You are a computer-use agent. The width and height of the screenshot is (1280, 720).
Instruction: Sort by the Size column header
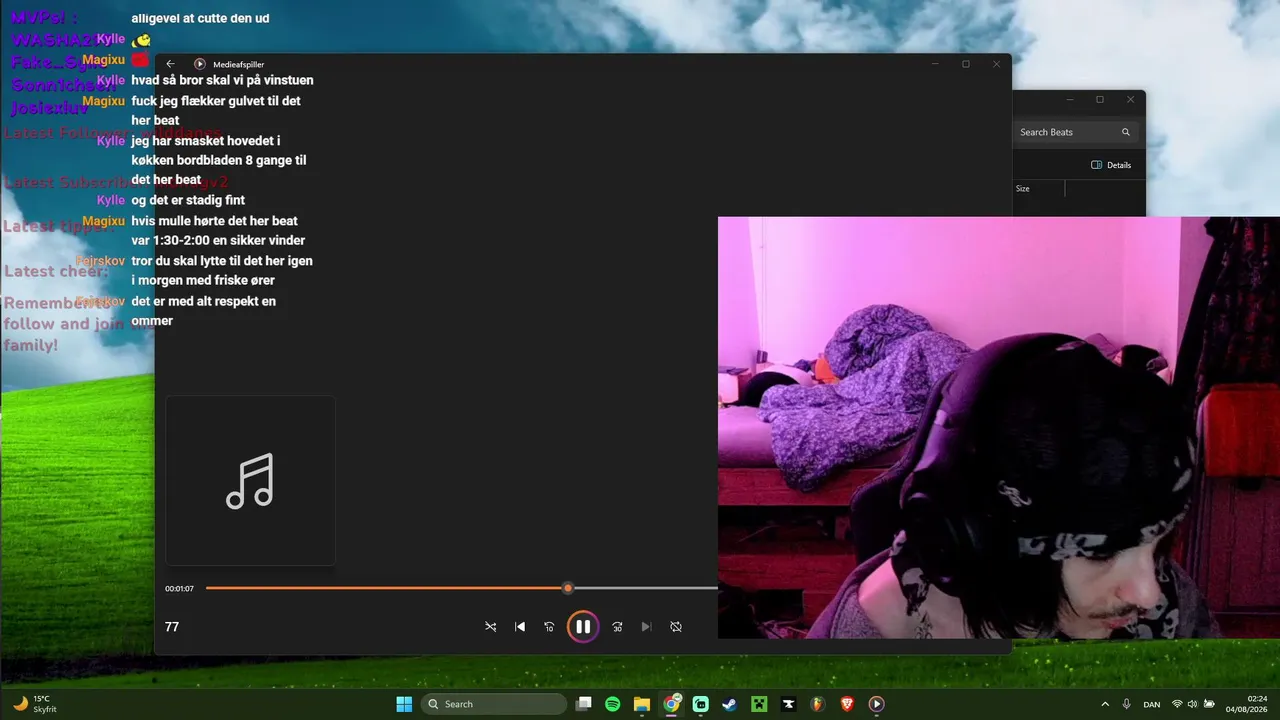click(1023, 189)
